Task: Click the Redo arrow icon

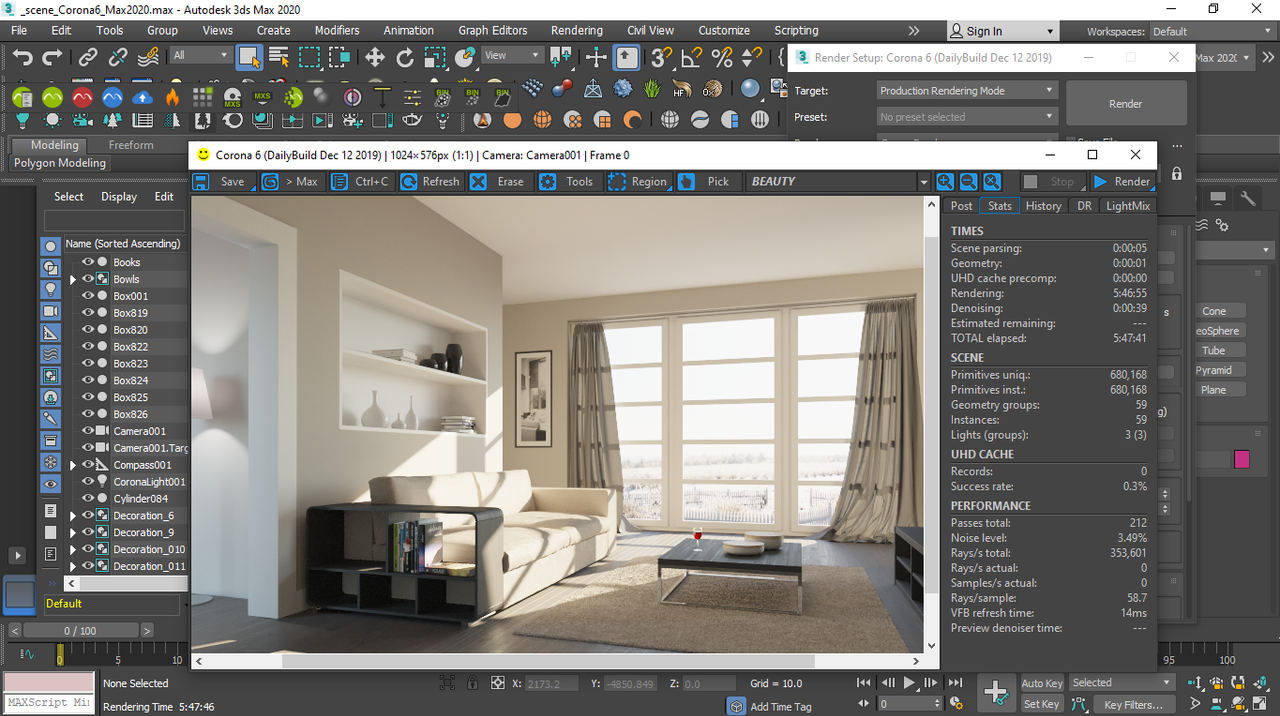Action: coord(53,57)
